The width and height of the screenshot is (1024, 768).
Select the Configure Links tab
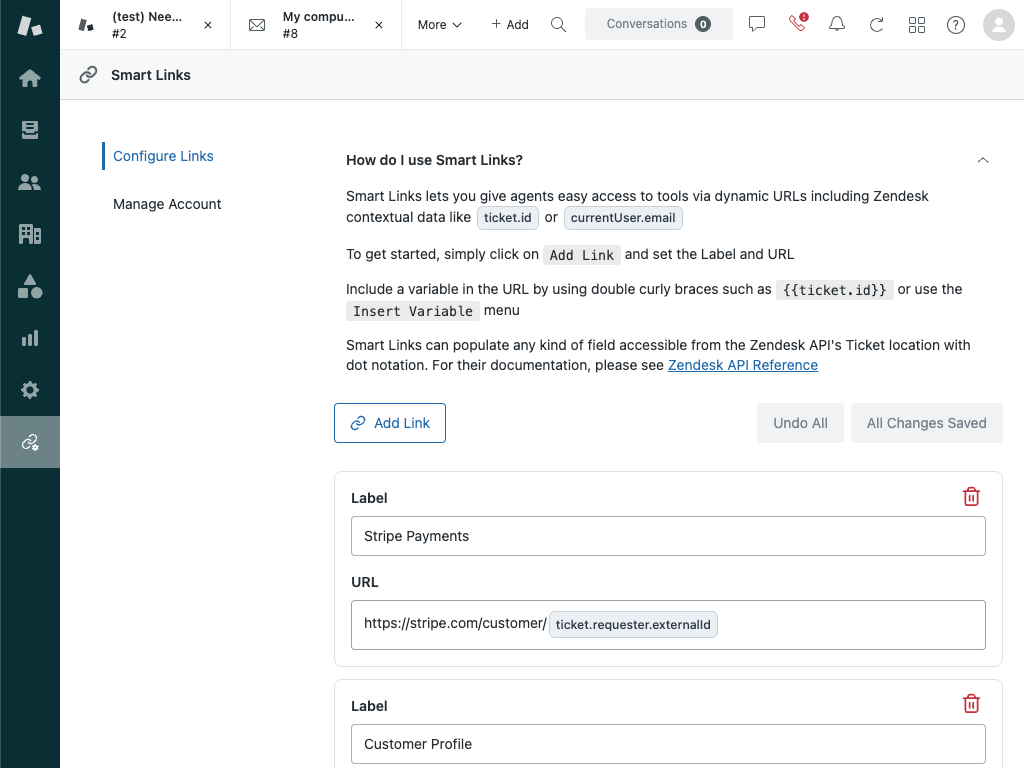click(163, 156)
